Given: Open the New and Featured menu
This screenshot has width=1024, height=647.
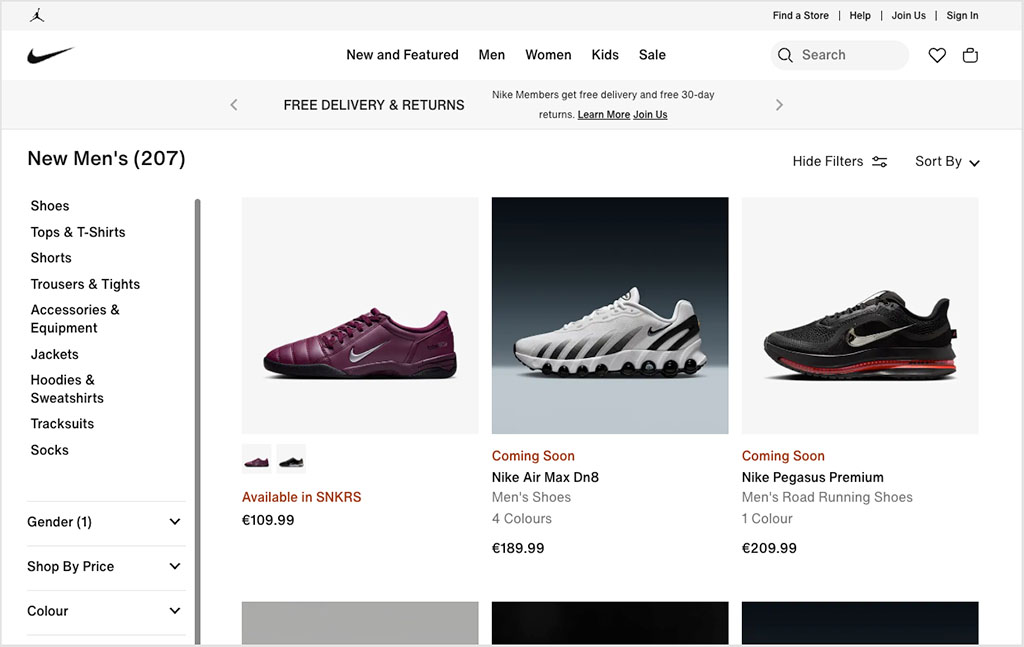Looking at the screenshot, I should (402, 55).
